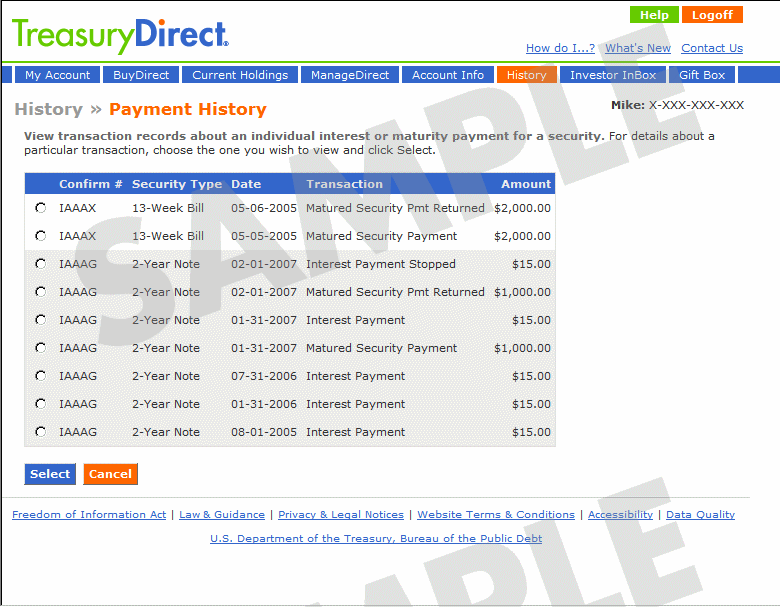Click the Date column header
780x607 pixels.
246,184
